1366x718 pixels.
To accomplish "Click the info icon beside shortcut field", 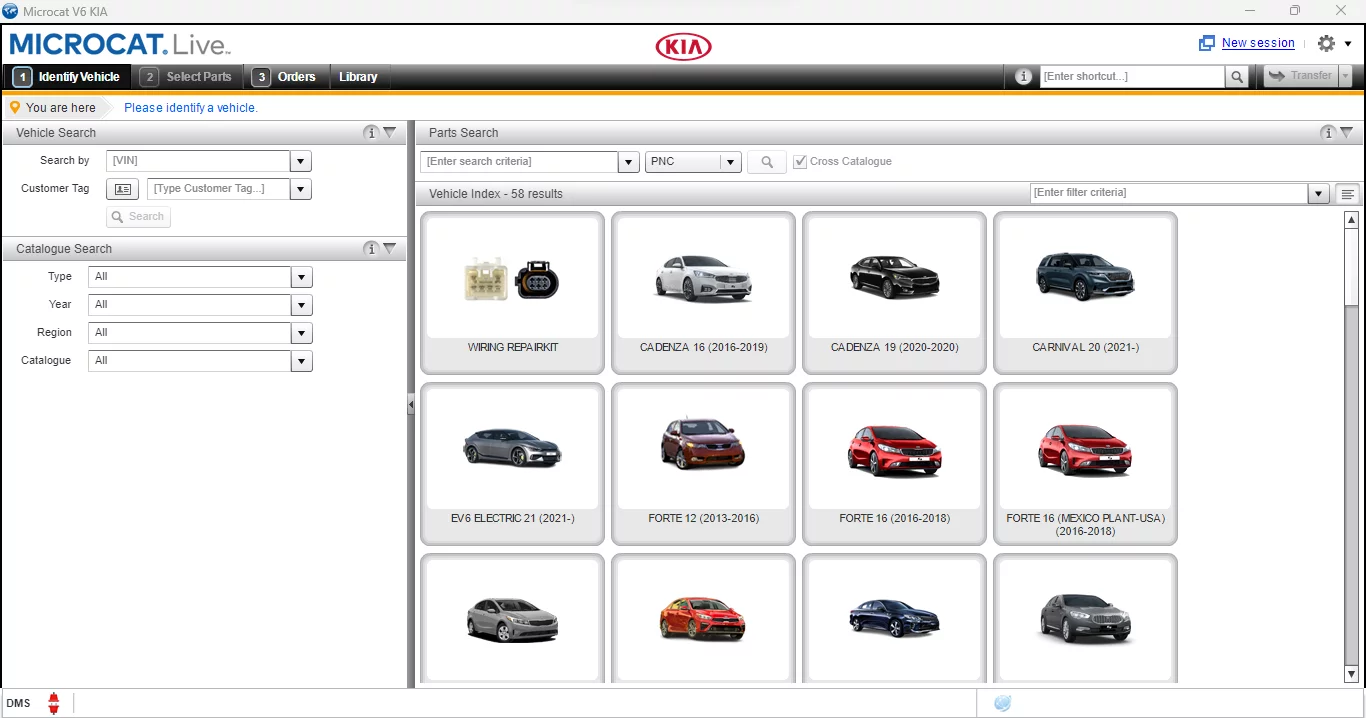I will tap(1022, 75).
